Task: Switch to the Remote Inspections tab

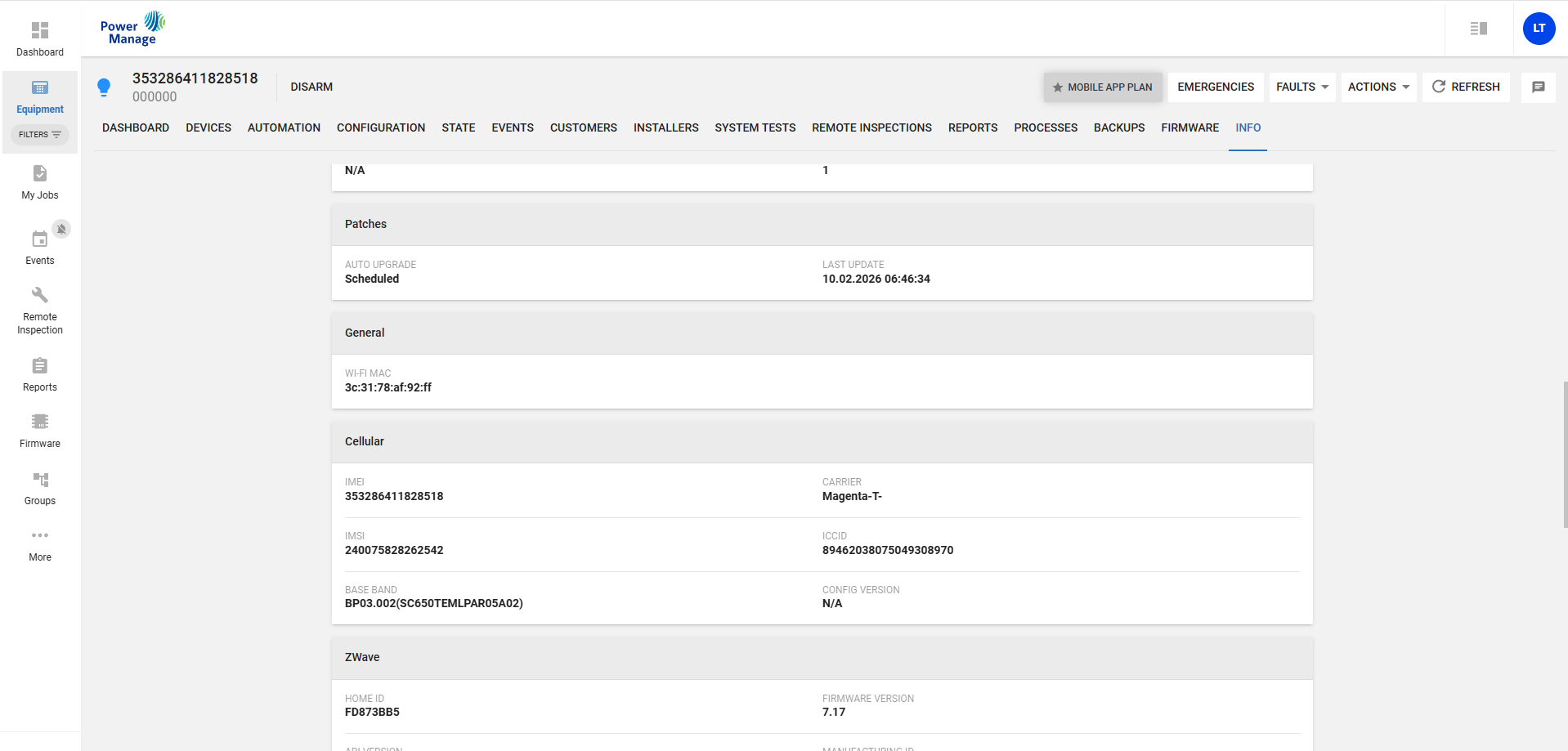Action: [x=871, y=127]
